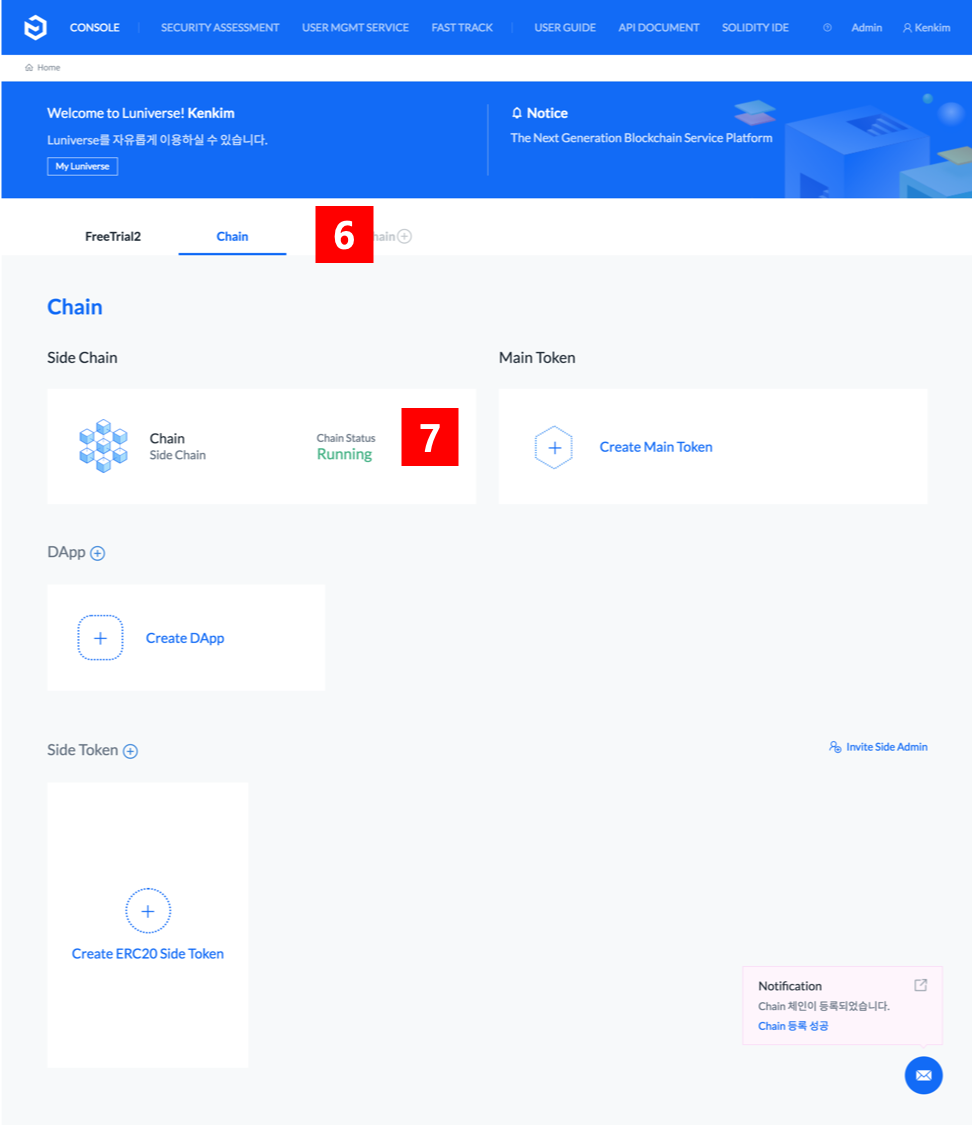Image resolution: width=972 pixels, height=1125 pixels.
Task: Click the Notice bell icon
Action: click(x=516, y=113)
